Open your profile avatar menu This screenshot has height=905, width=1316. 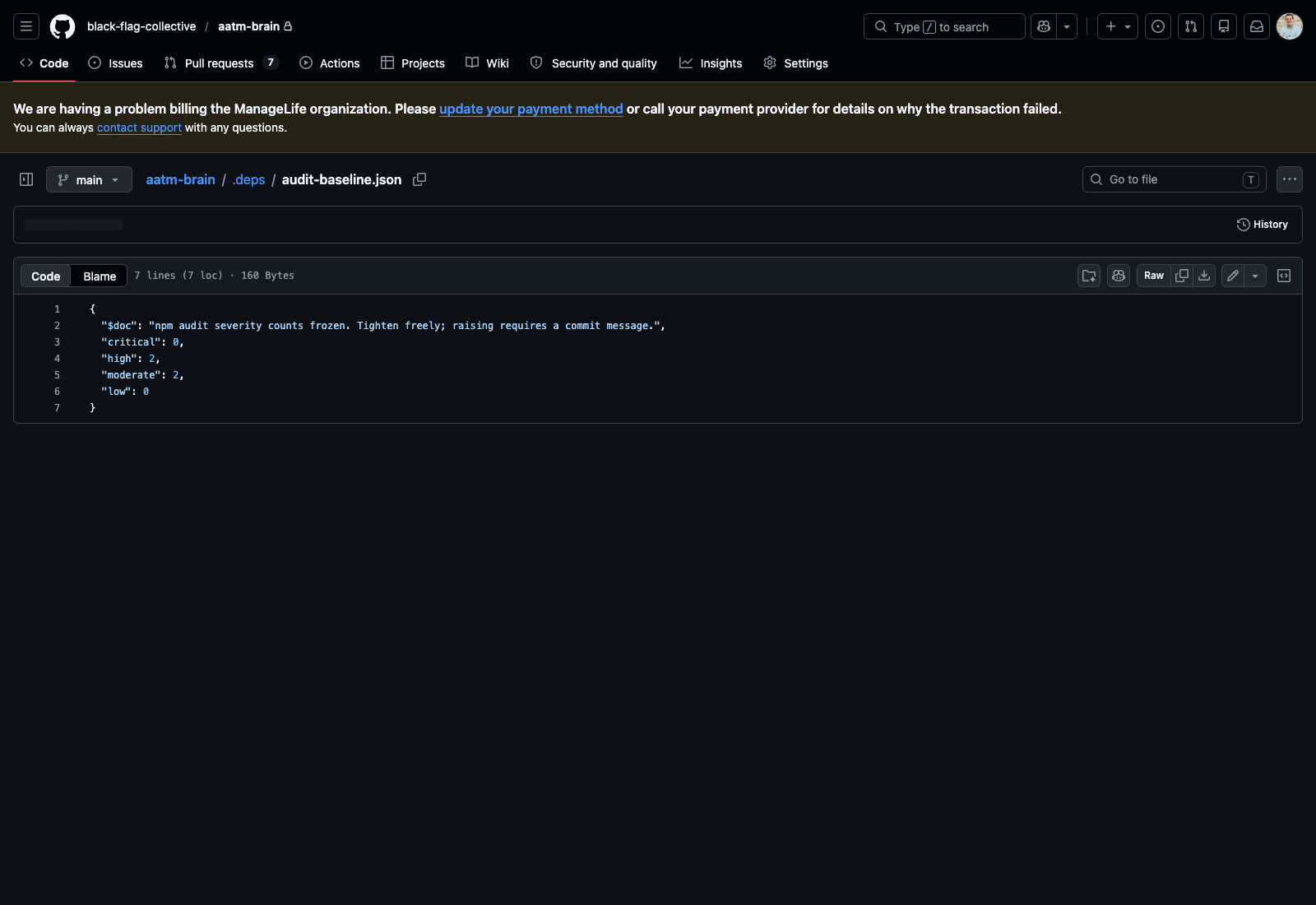1290,26
